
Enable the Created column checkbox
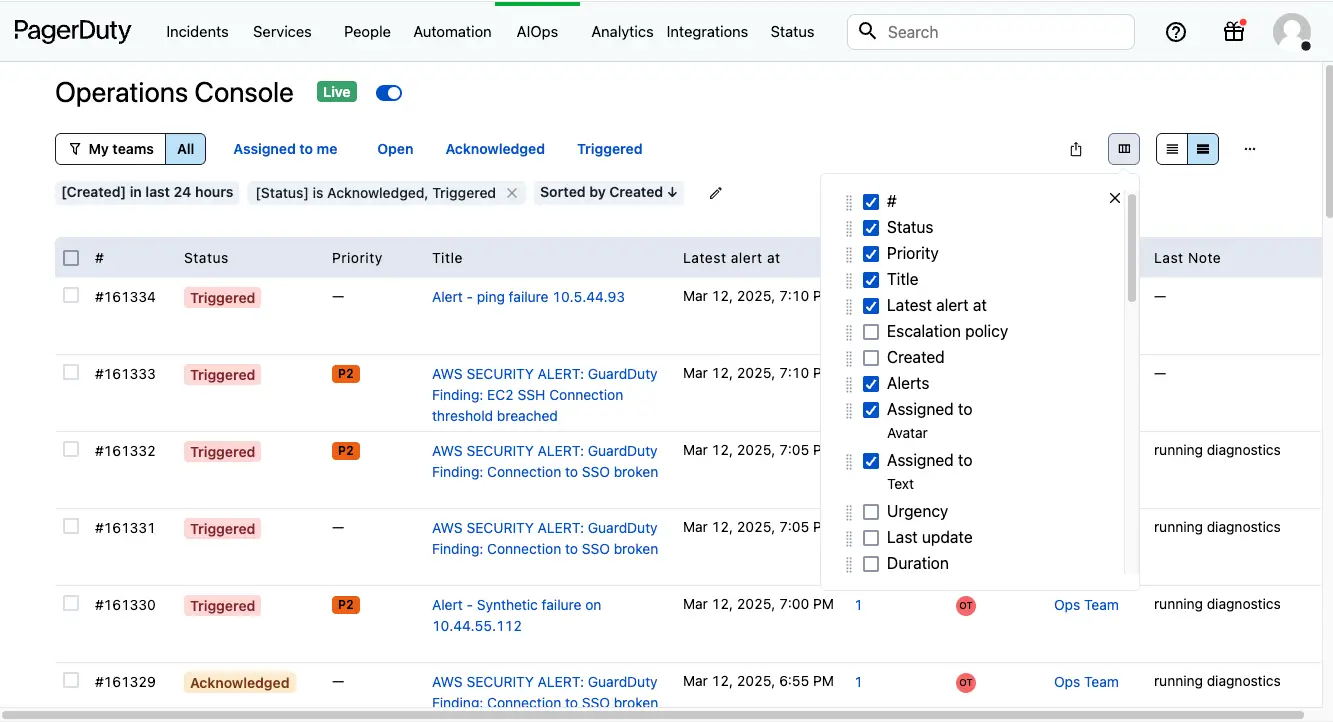point(871,358)
